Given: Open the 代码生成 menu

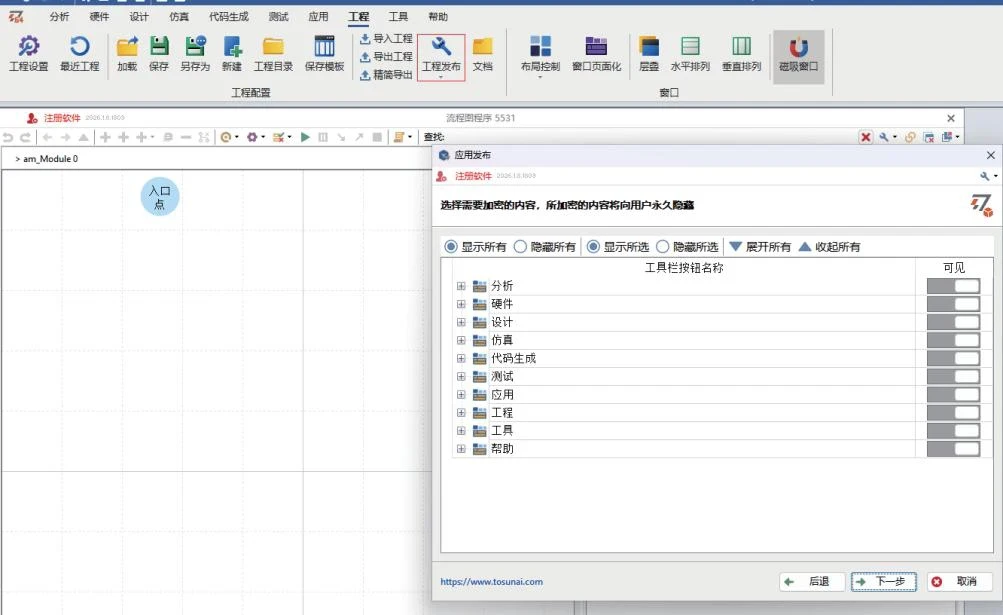Looking at the screenshot, I should pos(228,17).
